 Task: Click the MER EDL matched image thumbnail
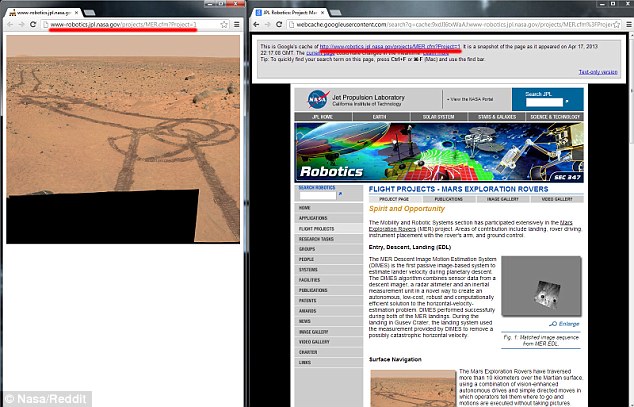pos(541,286)
